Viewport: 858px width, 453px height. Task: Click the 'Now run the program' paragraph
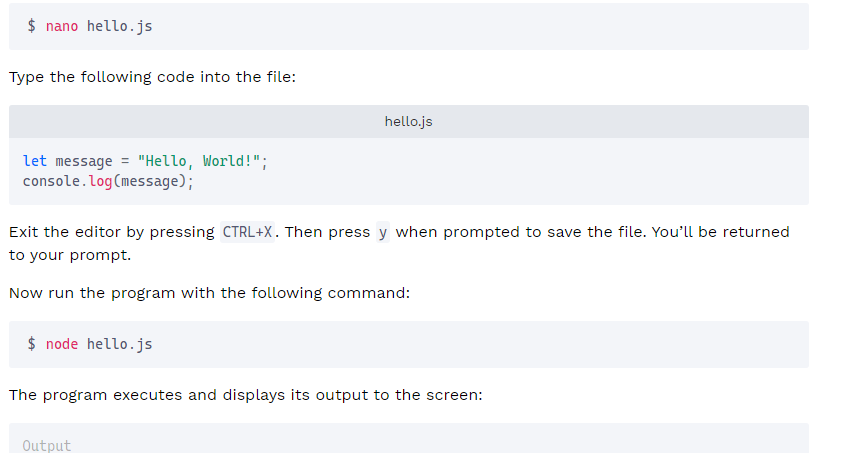pyautogui.click(x=210, y=293)
